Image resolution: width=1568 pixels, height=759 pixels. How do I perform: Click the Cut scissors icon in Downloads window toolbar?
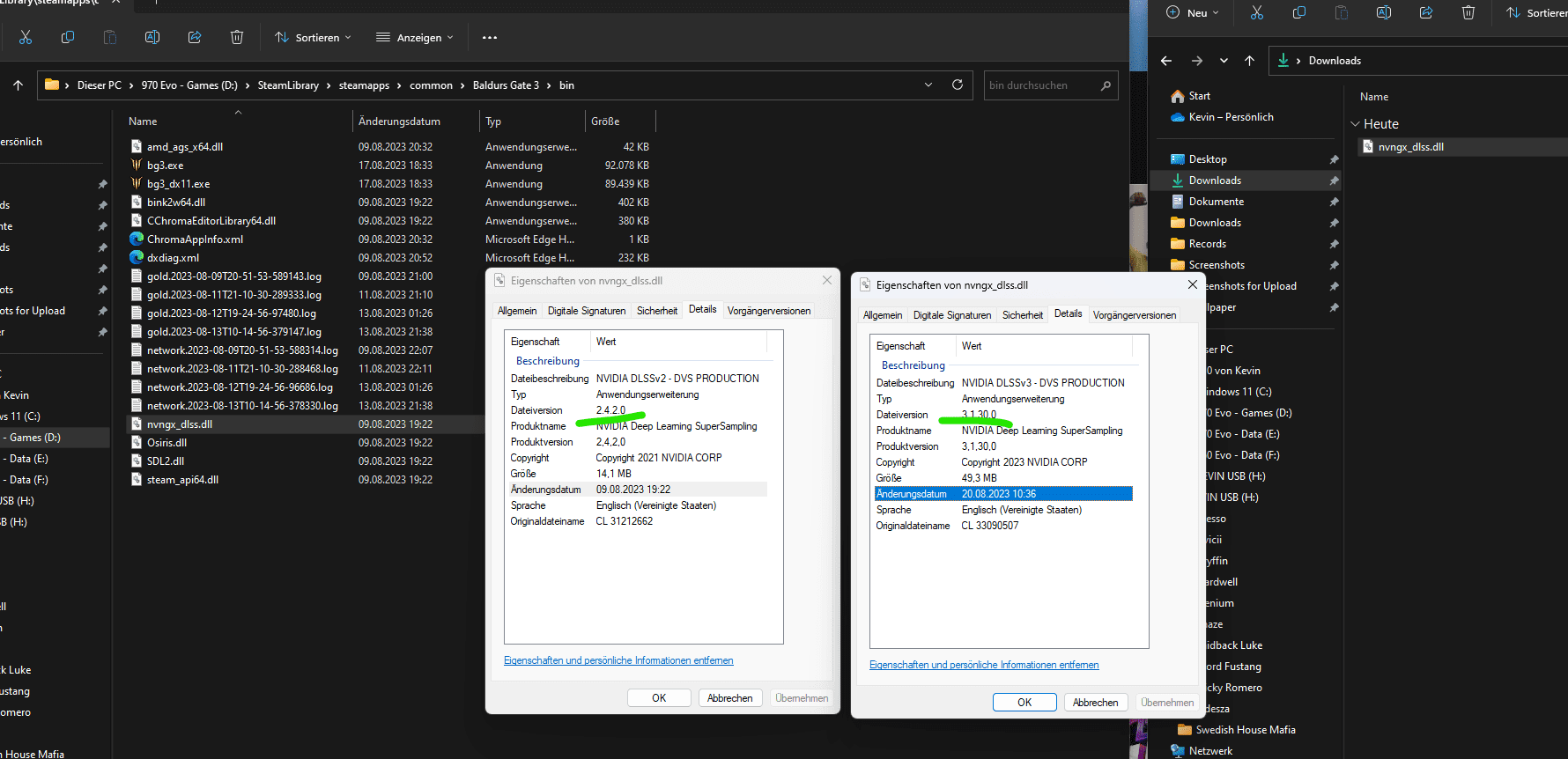(x=1257, y=12)
